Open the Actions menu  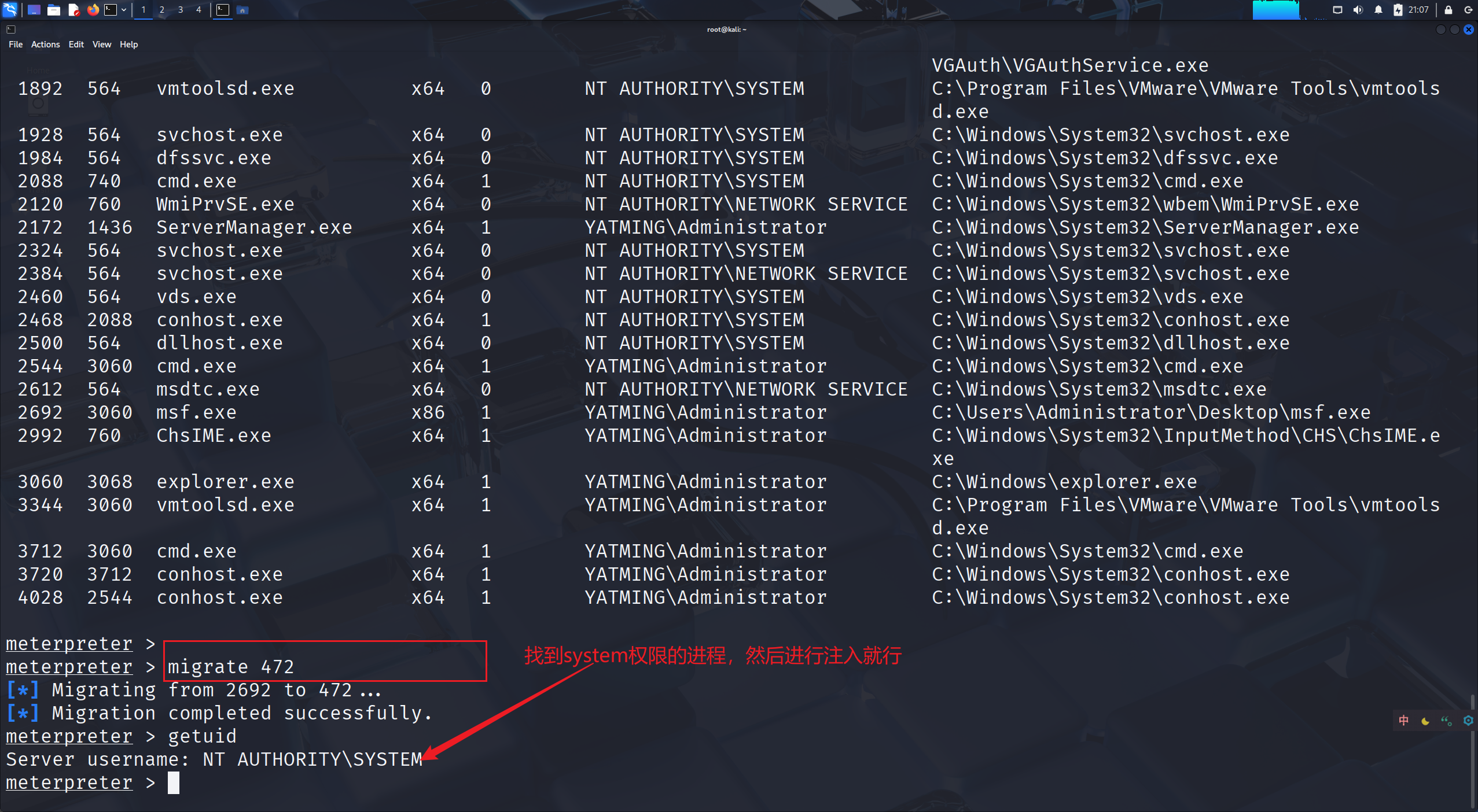coord(45,45)
